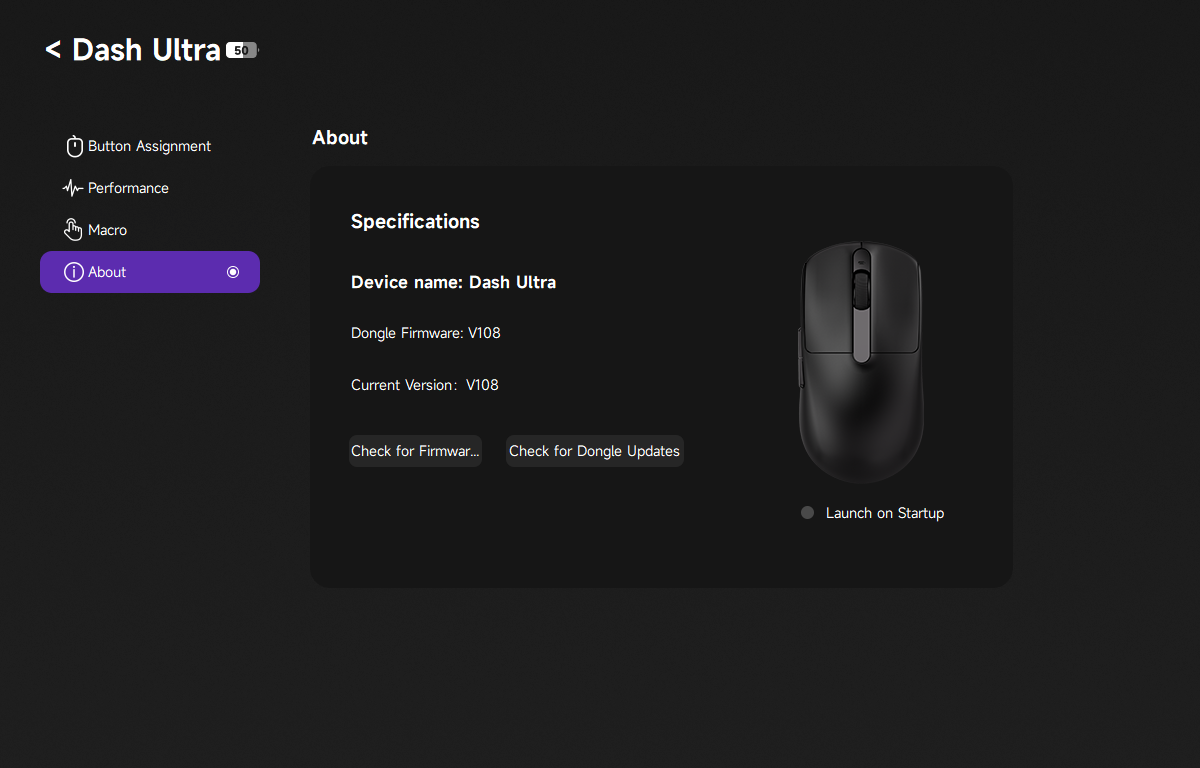Select the About sidebar item

click(150, 272)
